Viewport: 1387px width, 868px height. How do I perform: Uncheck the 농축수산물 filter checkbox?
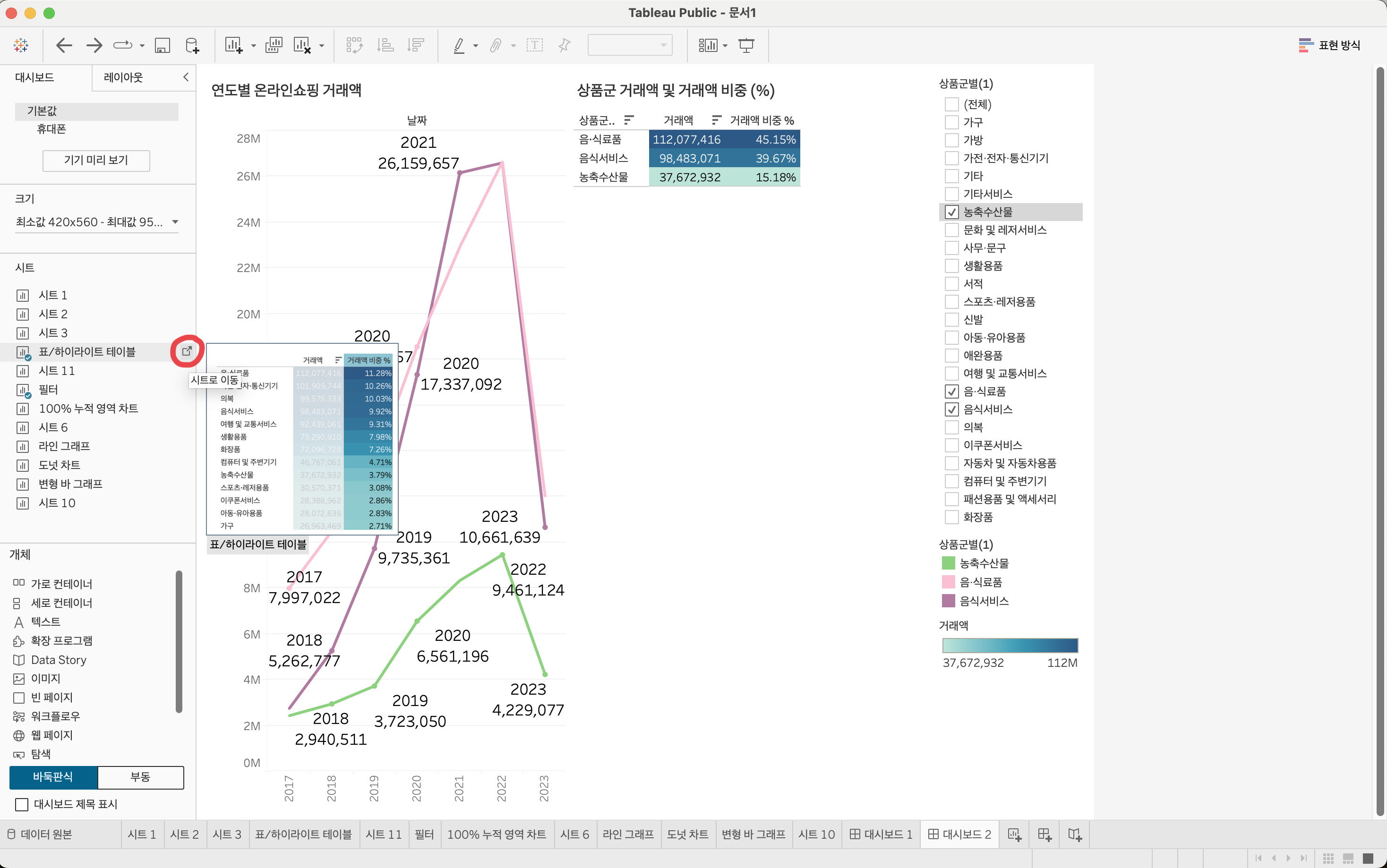click(x=951, y=212)
